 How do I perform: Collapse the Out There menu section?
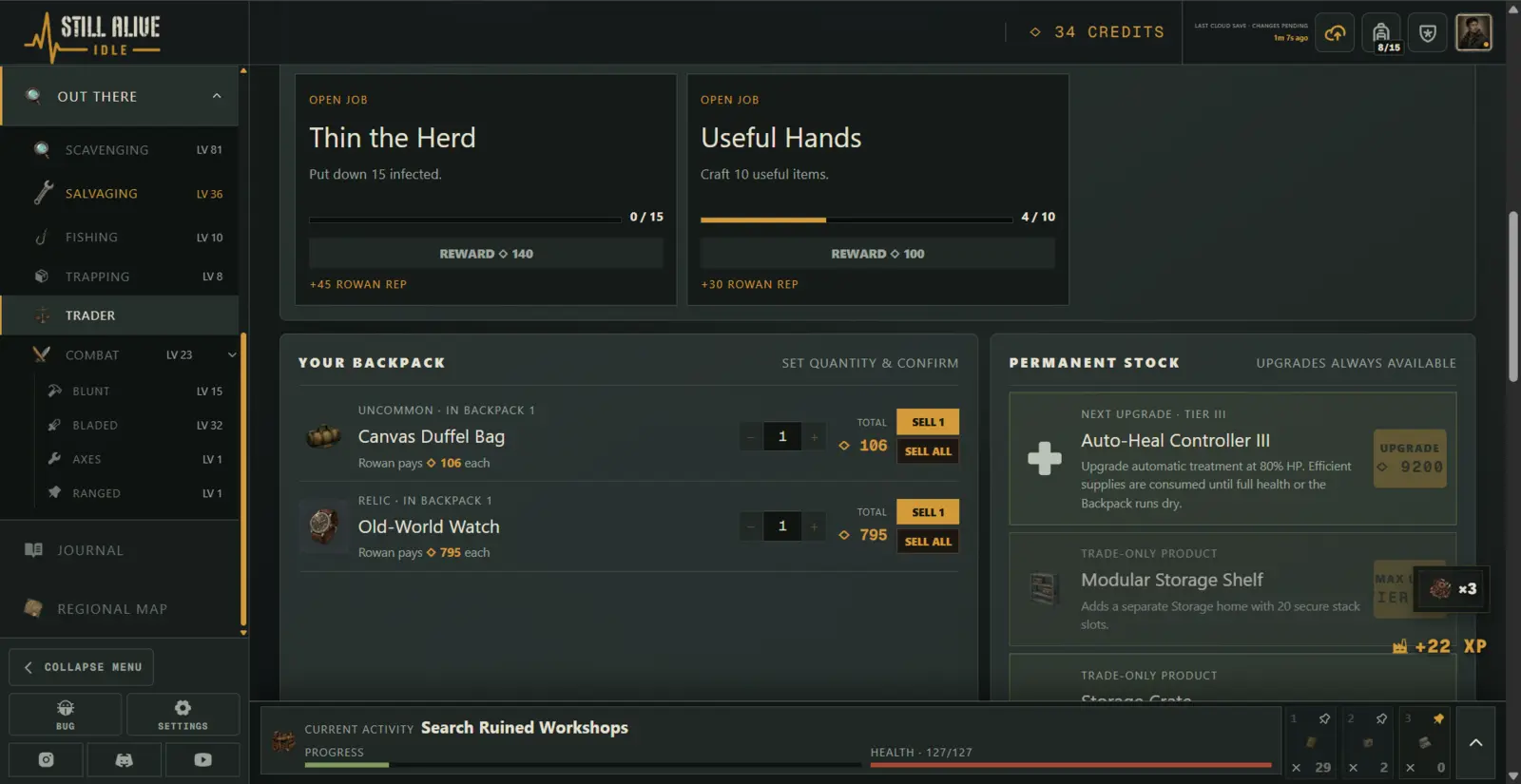pyautogui.click(x=217, y=96)
